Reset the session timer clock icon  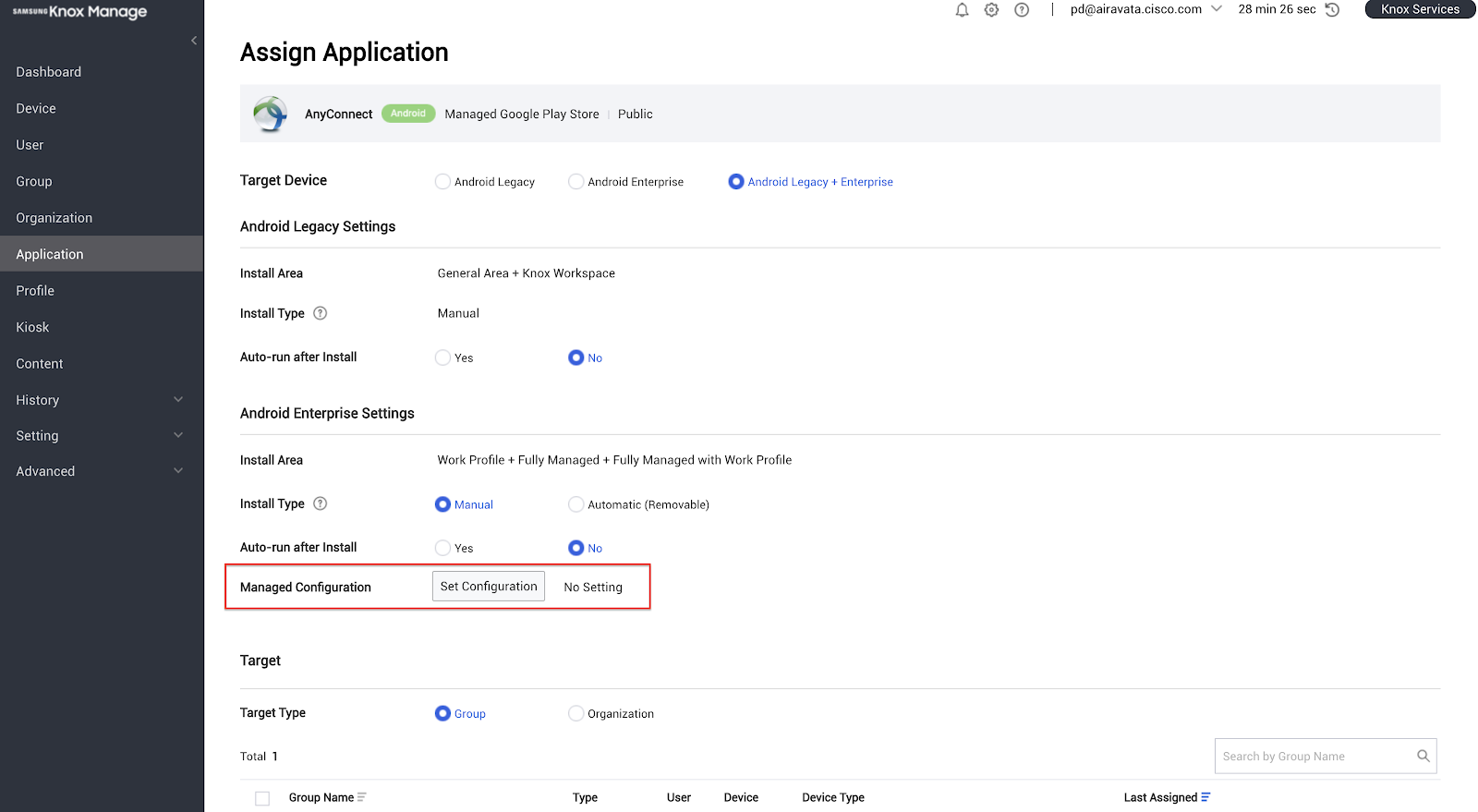point(1332,10)
